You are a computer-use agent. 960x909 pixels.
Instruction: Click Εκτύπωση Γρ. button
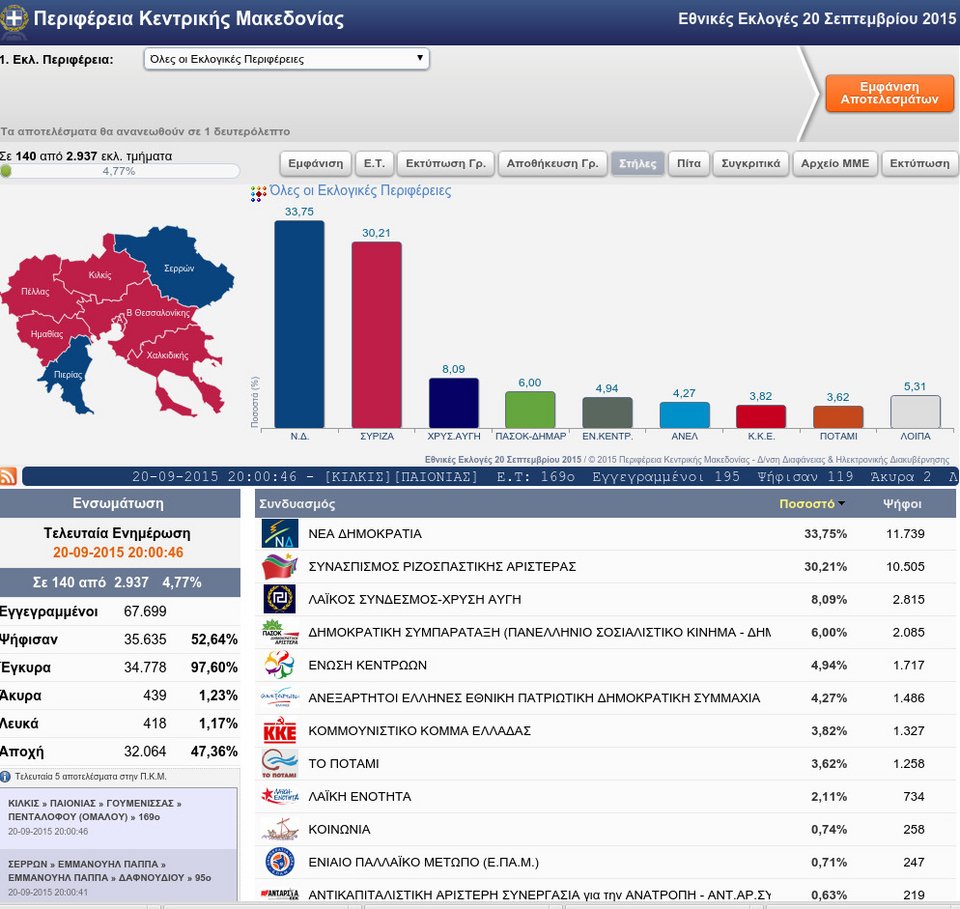(446, 163)
